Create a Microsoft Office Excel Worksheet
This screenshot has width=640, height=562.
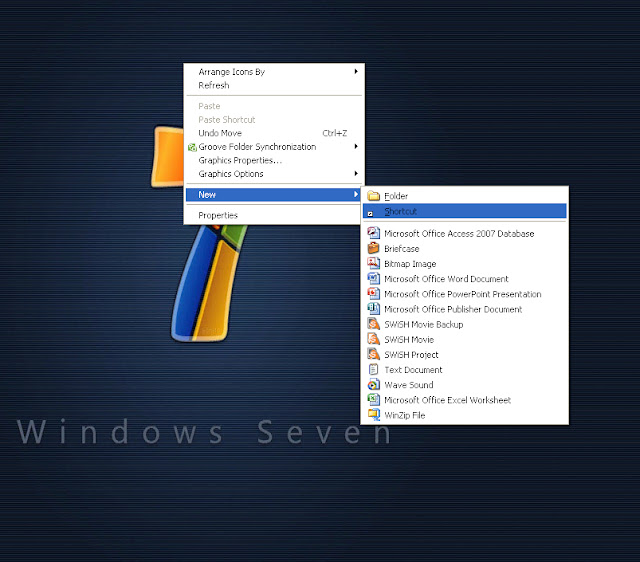click(x=464, y=400)
